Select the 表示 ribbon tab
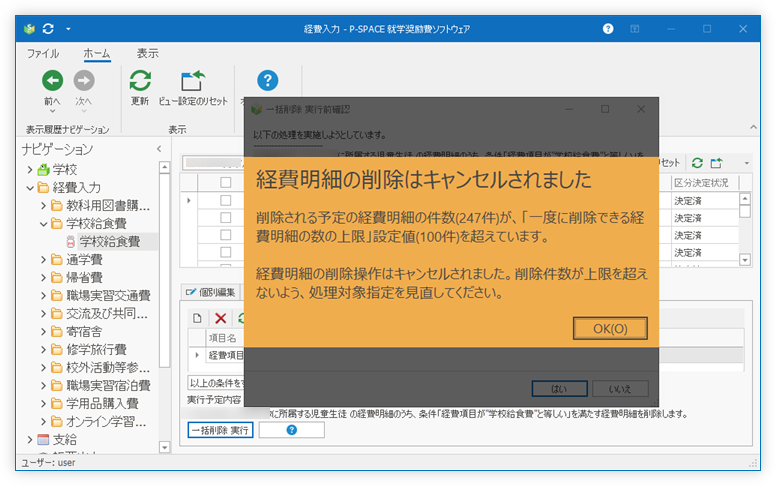The width and height of the screenshot is (776, 486). tap(147, 53)
